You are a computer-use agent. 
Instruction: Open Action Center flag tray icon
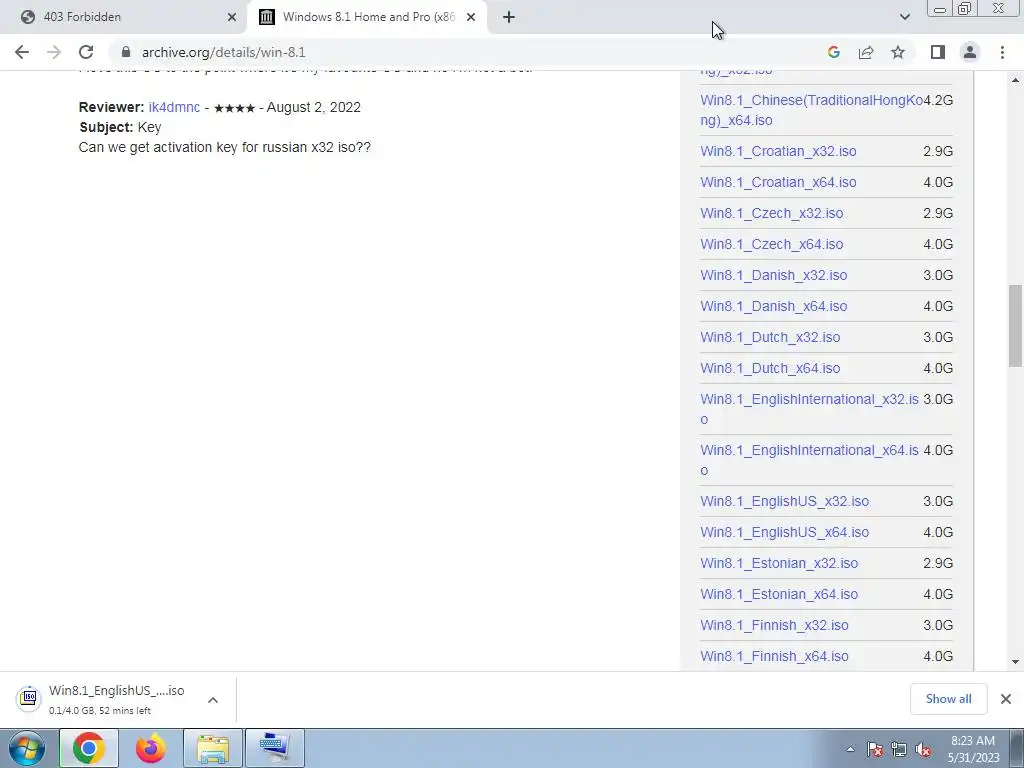click(x=875, y=749)
